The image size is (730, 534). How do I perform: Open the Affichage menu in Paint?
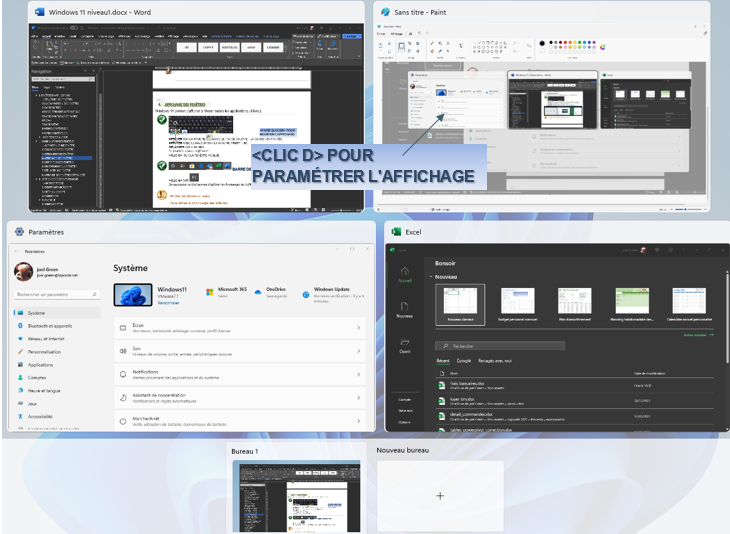(x=397, y=34)
